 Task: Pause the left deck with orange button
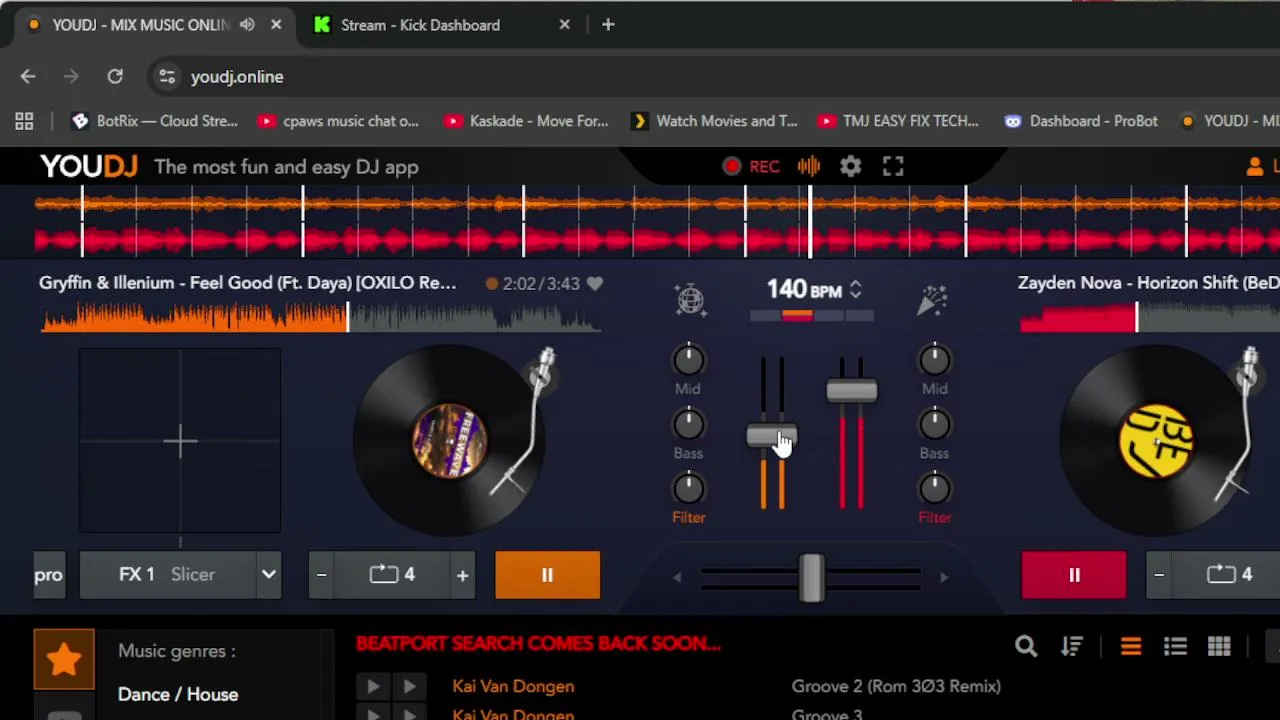(547, 575)
